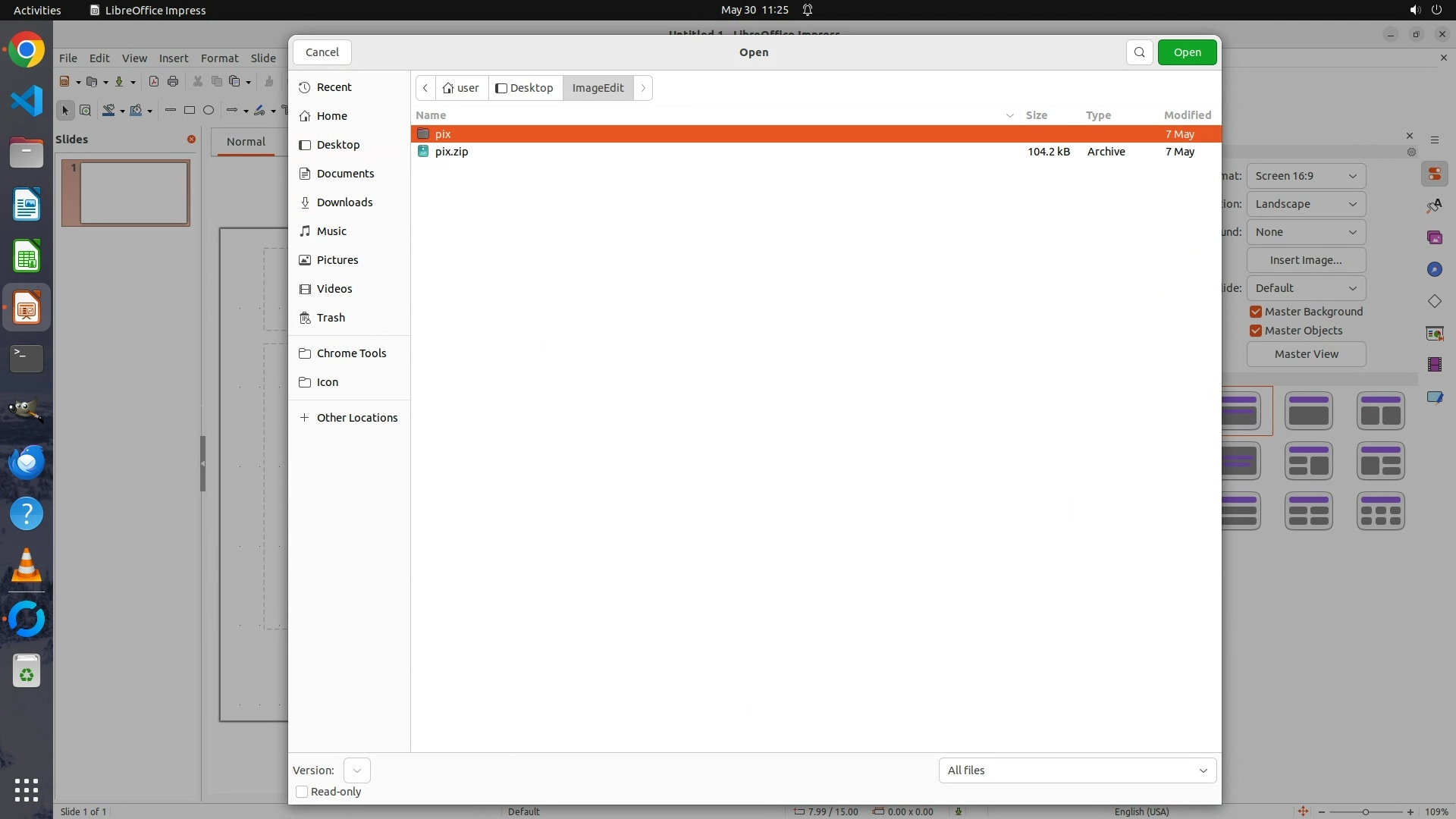Expand the All files filter dropdown
The image size is (1456, 819).
tap(1077, 770)
